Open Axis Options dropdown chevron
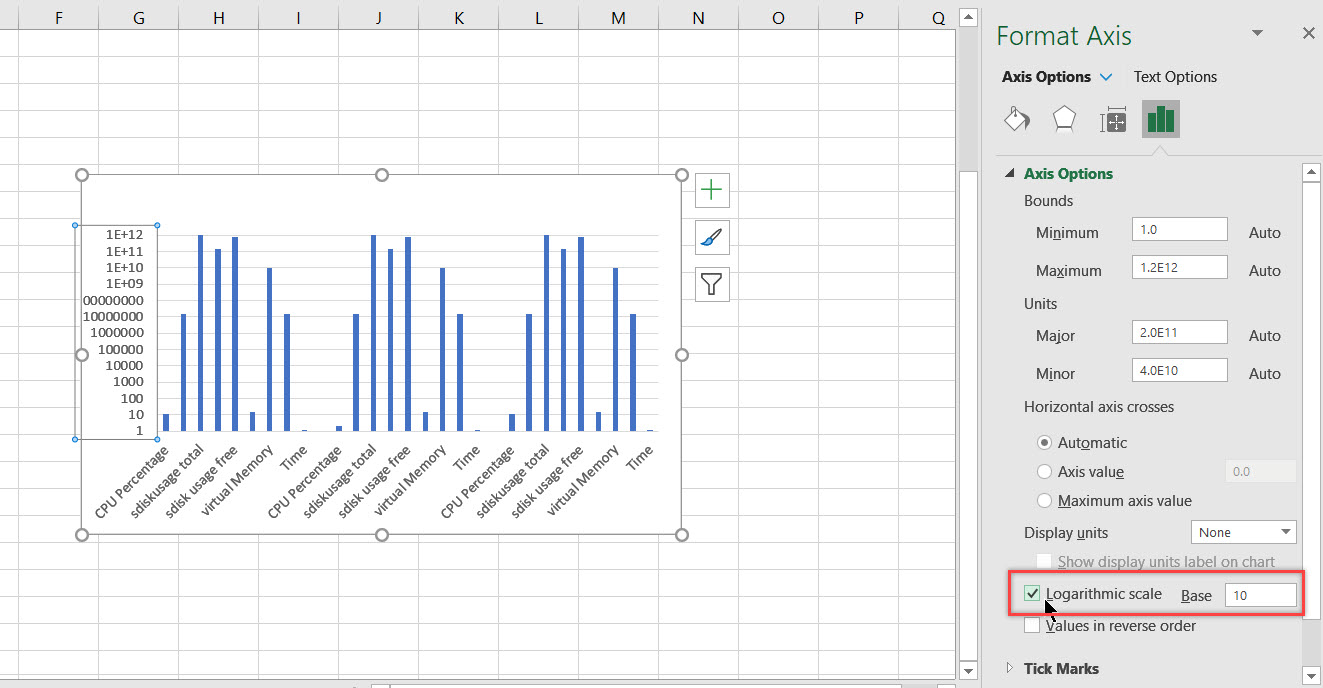 click(1106, 77)
